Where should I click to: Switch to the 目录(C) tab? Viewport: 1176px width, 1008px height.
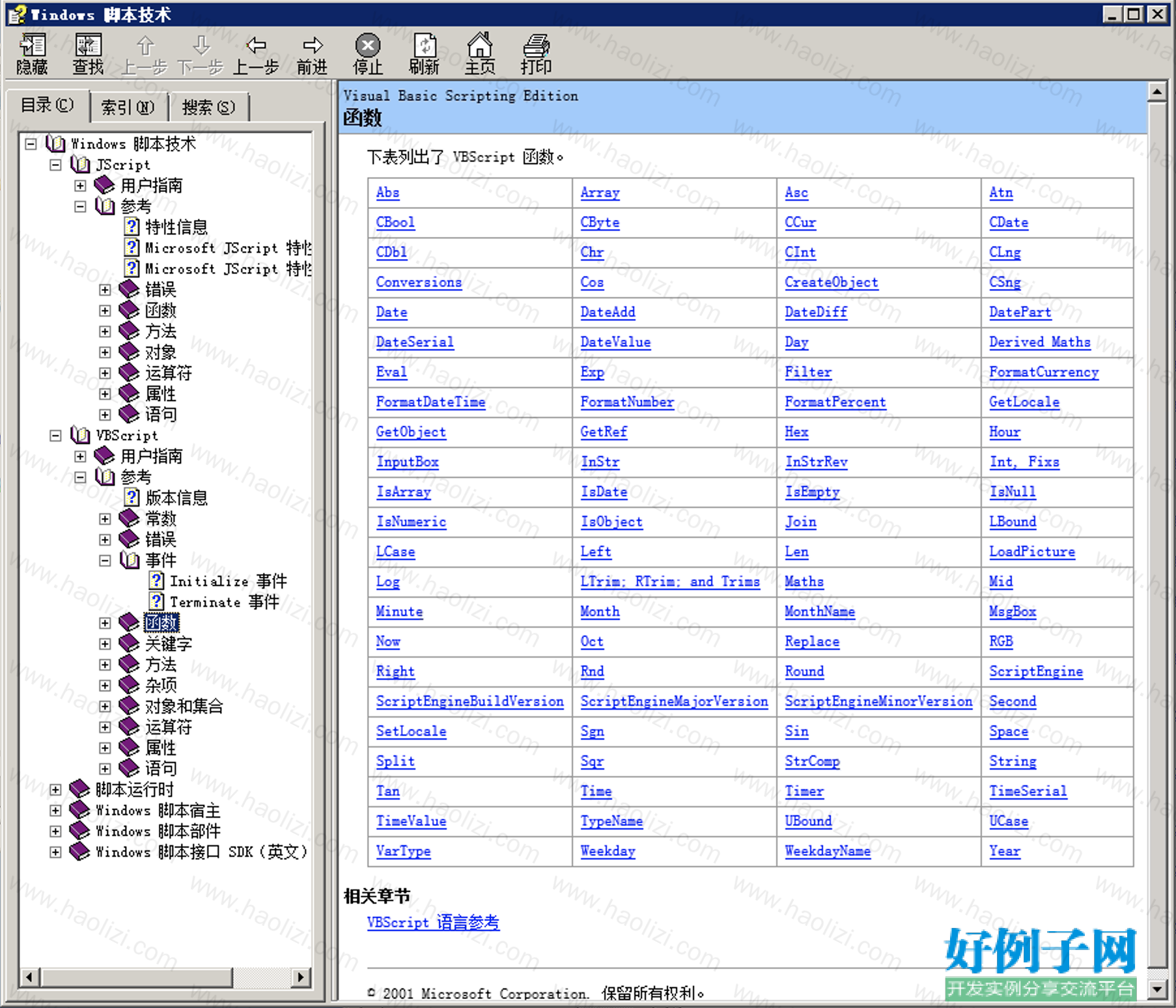(48, 105)
